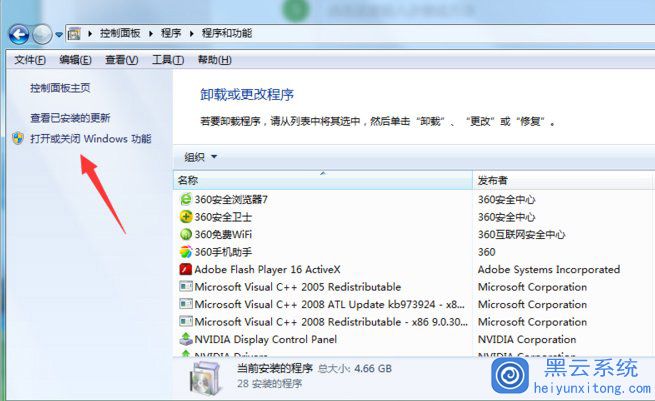This screenshot has height=401, width=655.
Task: Open the 工具(T) menu
Action: pyautogui.click(x=168, y=60)
